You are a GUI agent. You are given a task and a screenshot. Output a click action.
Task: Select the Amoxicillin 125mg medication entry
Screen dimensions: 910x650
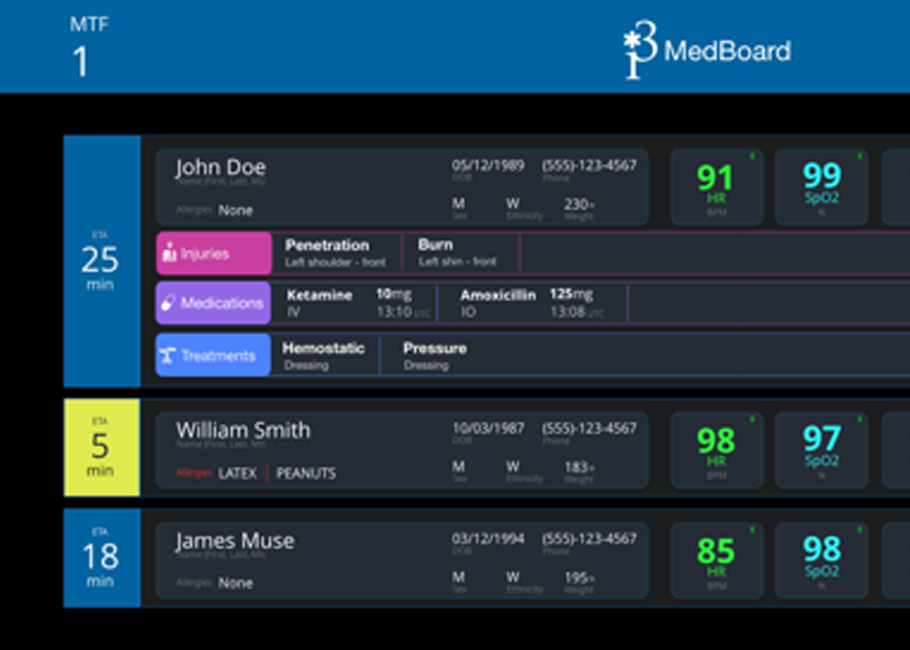pos(530,303)
